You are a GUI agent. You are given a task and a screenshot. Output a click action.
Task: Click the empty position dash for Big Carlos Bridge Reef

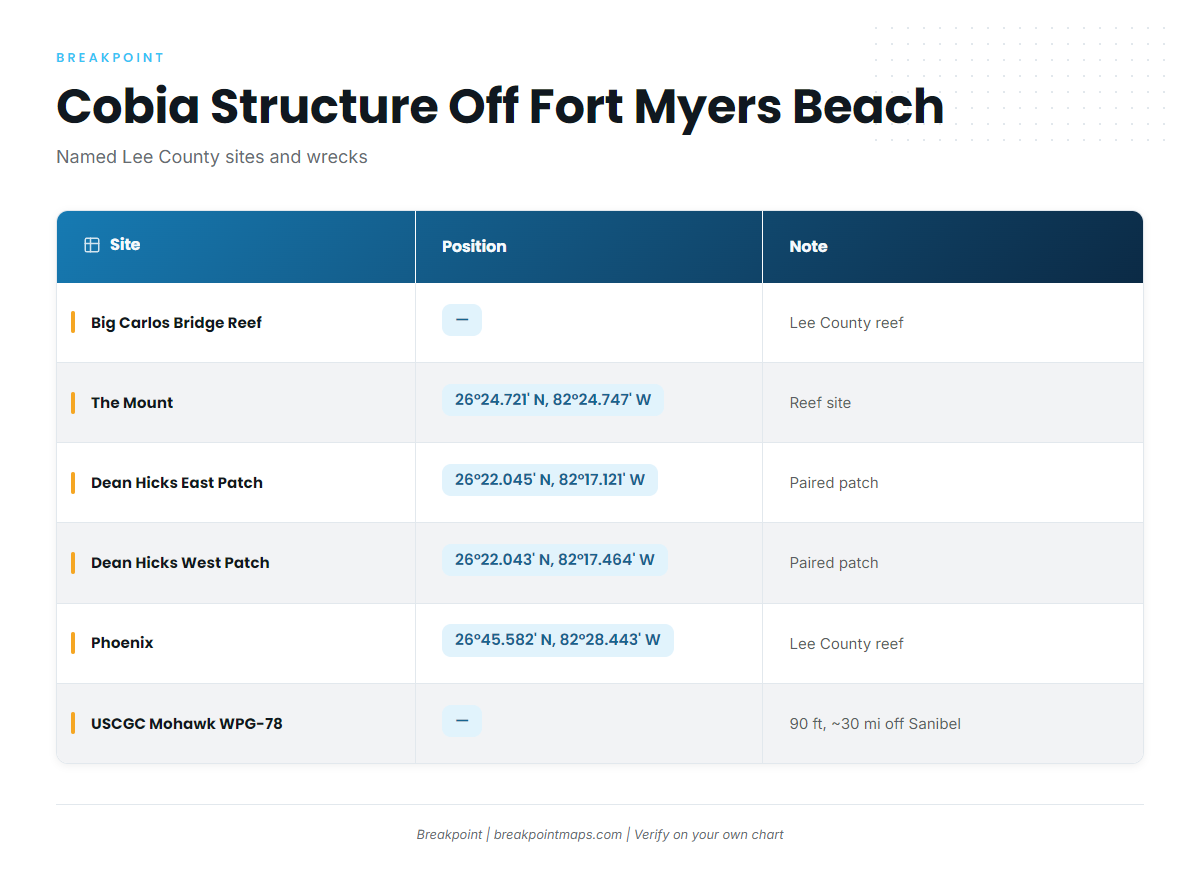pos(462,320)
